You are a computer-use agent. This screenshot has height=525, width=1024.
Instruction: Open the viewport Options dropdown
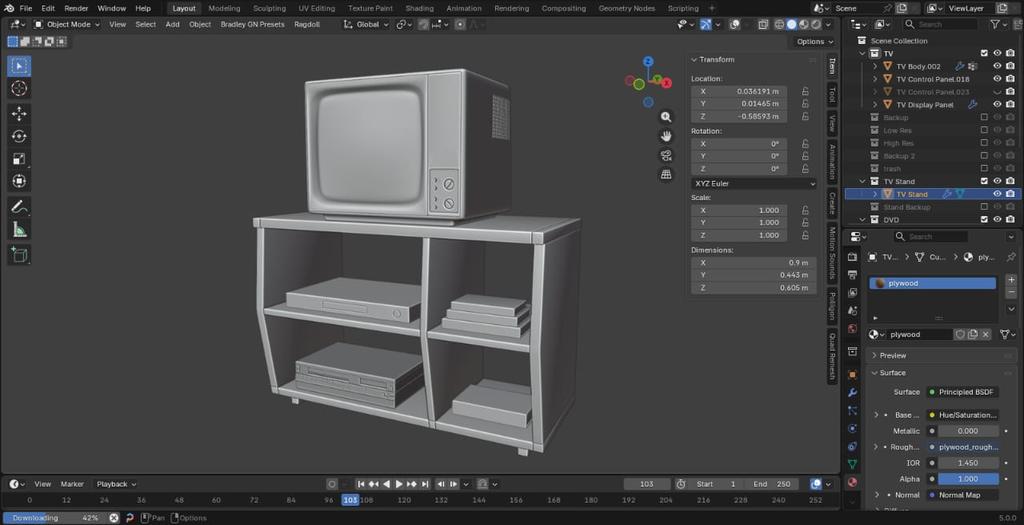tap(814, 41)
